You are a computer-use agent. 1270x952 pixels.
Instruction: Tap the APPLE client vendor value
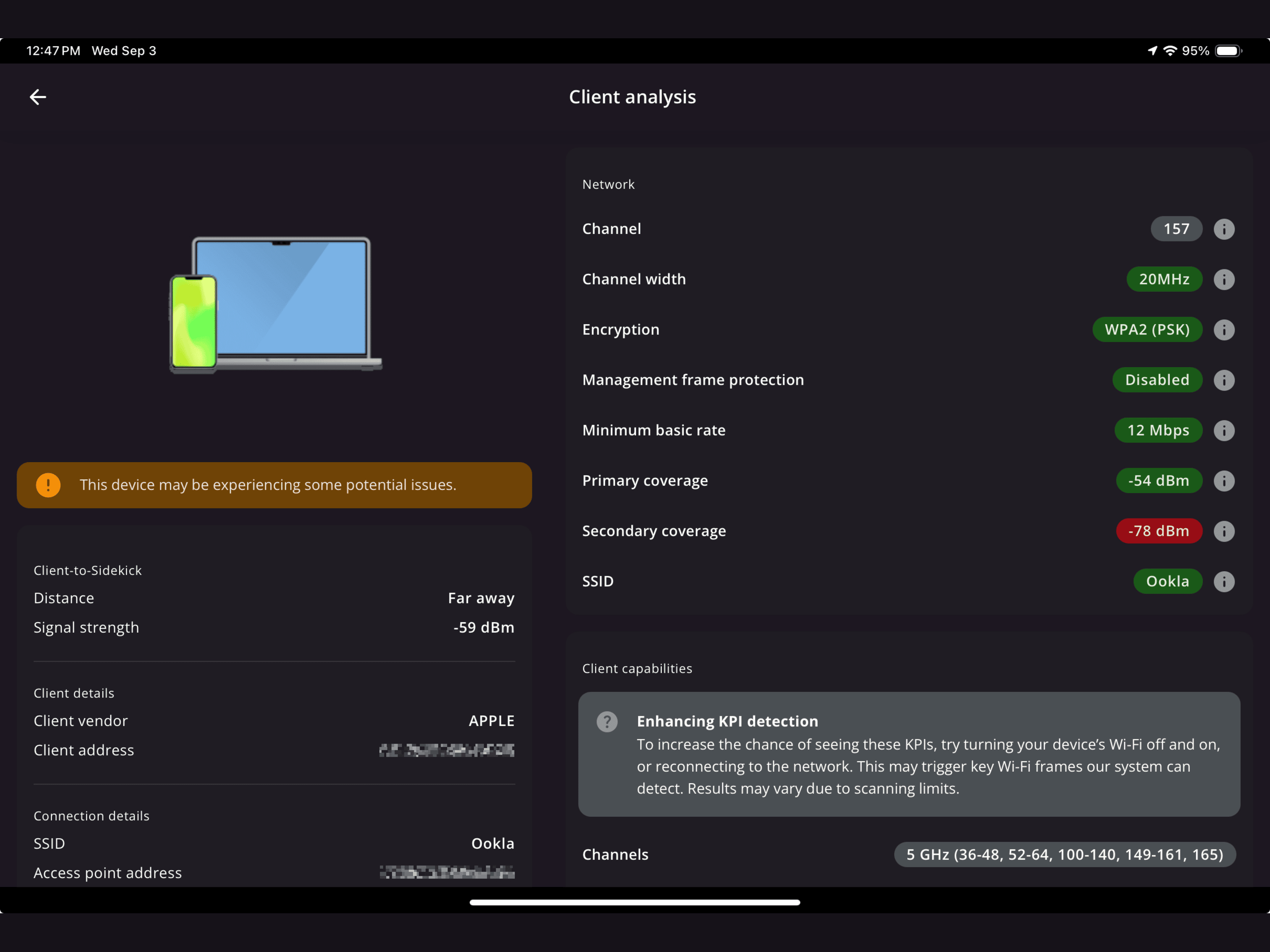(x=491, y=721)
